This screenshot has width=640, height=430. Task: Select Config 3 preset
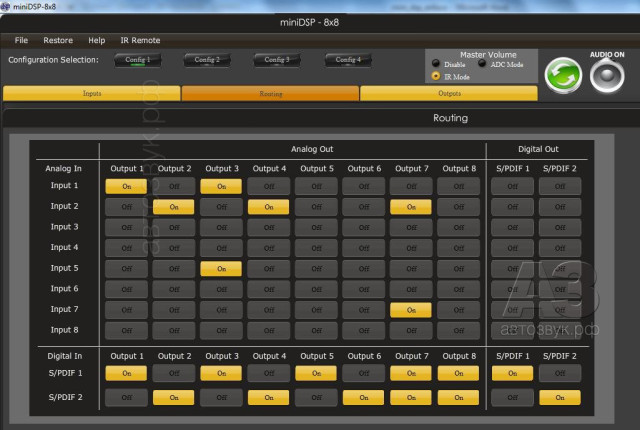click(x=277, y=60)
